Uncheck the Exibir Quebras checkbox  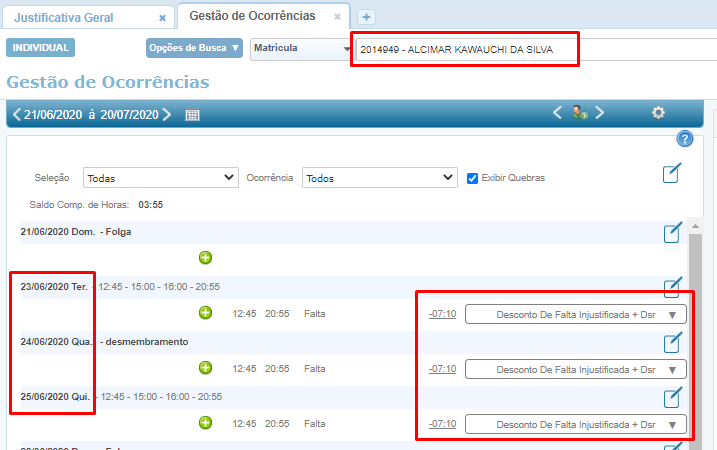click(473, 178)
